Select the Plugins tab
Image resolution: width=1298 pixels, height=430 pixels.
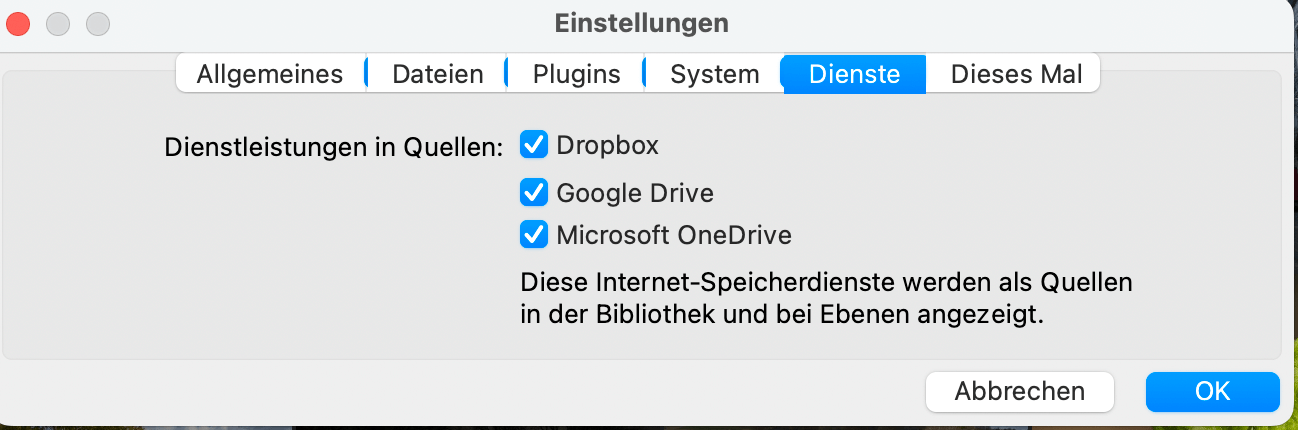576,74
